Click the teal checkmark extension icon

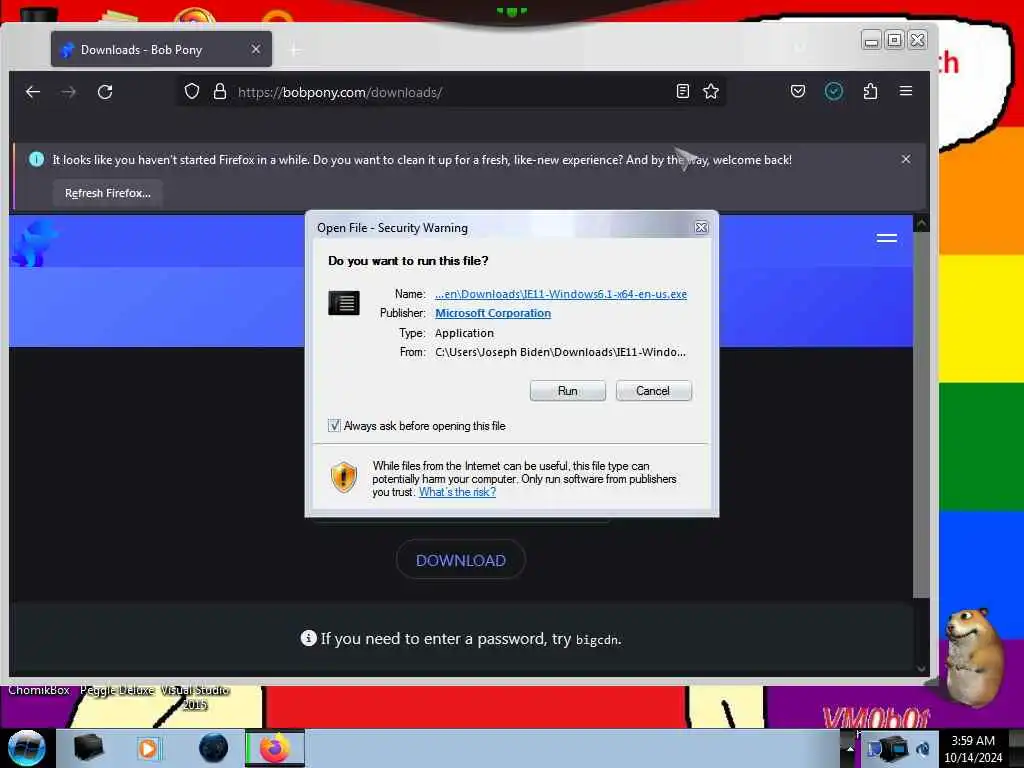click(x=833, y=91)
